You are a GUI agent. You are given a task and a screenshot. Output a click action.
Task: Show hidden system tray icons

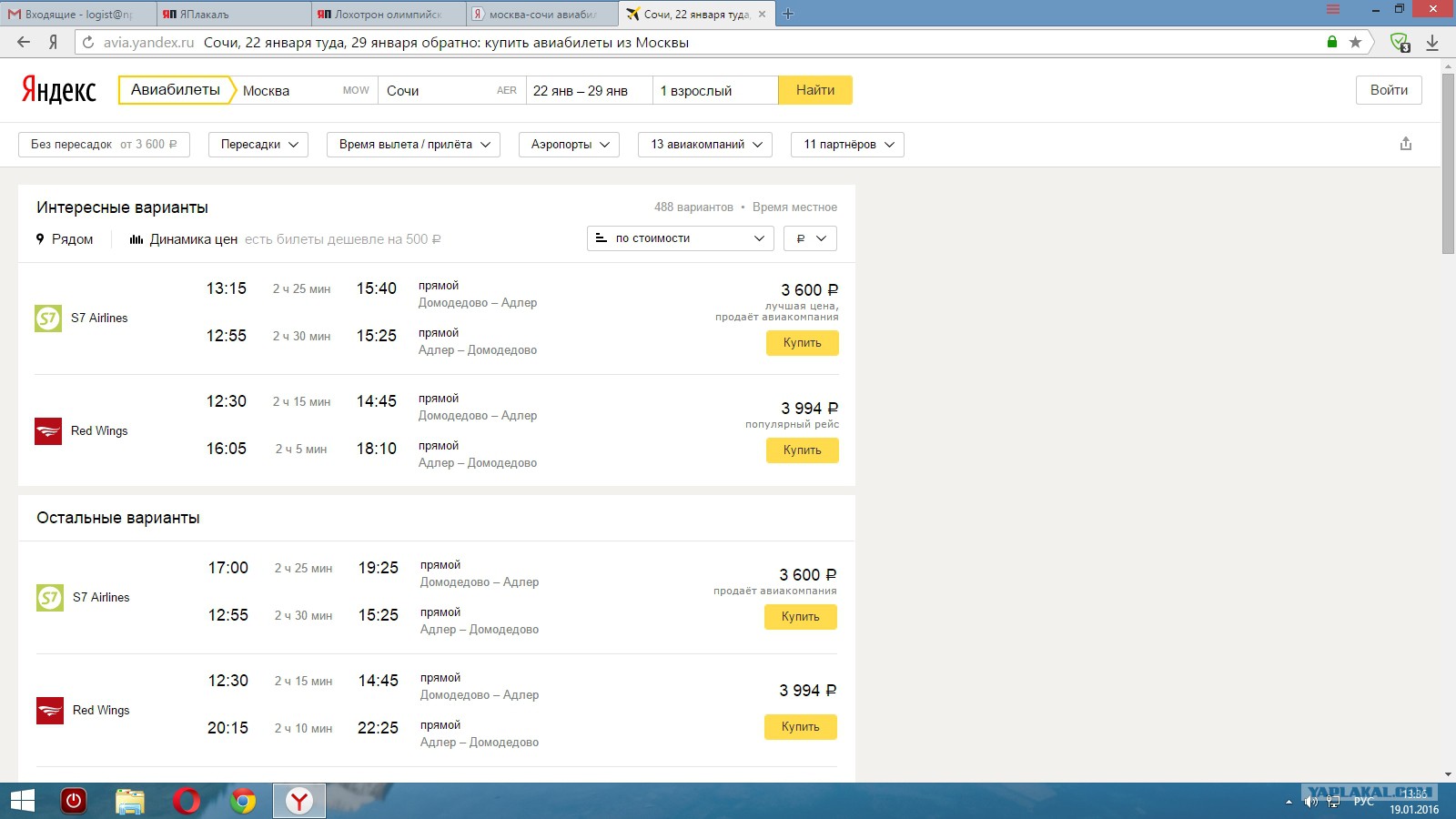pyautogui.click(x=1289, y=802)
